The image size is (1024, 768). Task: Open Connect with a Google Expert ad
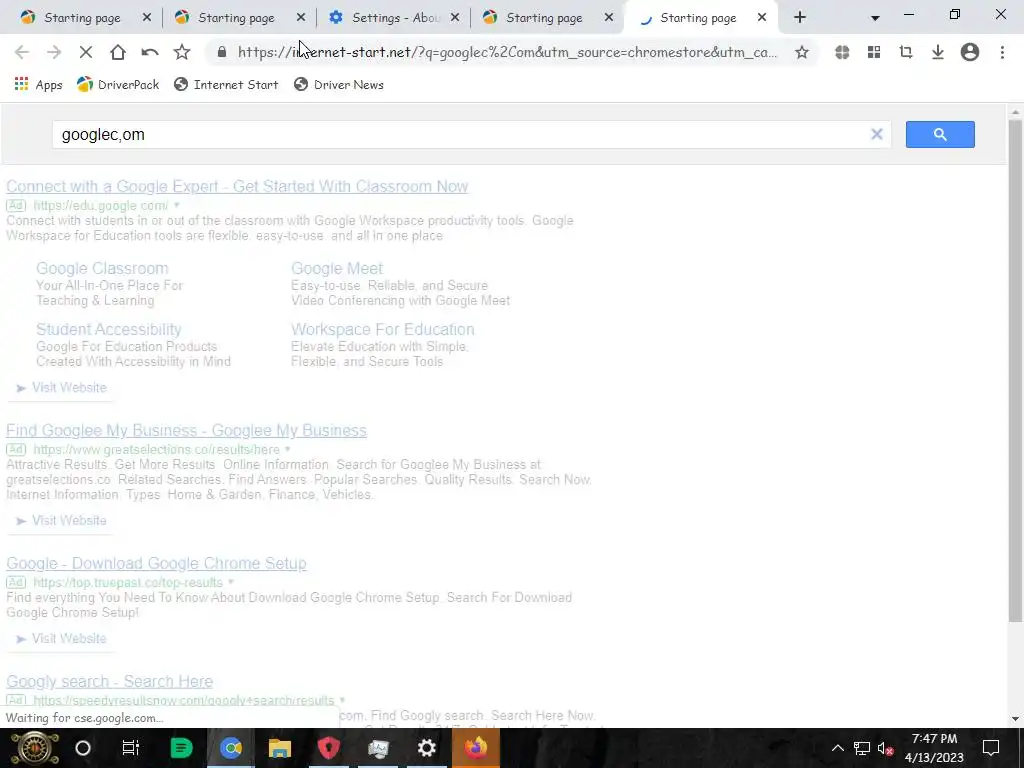point(237,187)
